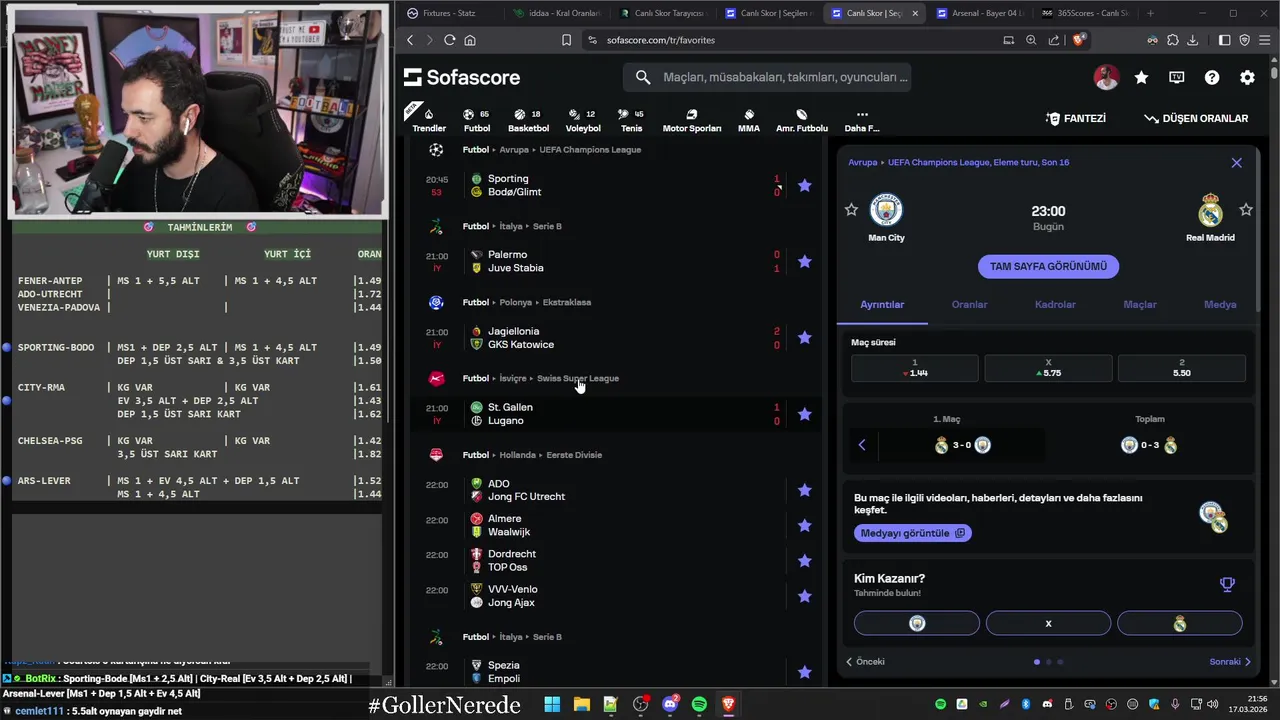Open the DÜŞEN ORANLAR link

click(1196, 118)
